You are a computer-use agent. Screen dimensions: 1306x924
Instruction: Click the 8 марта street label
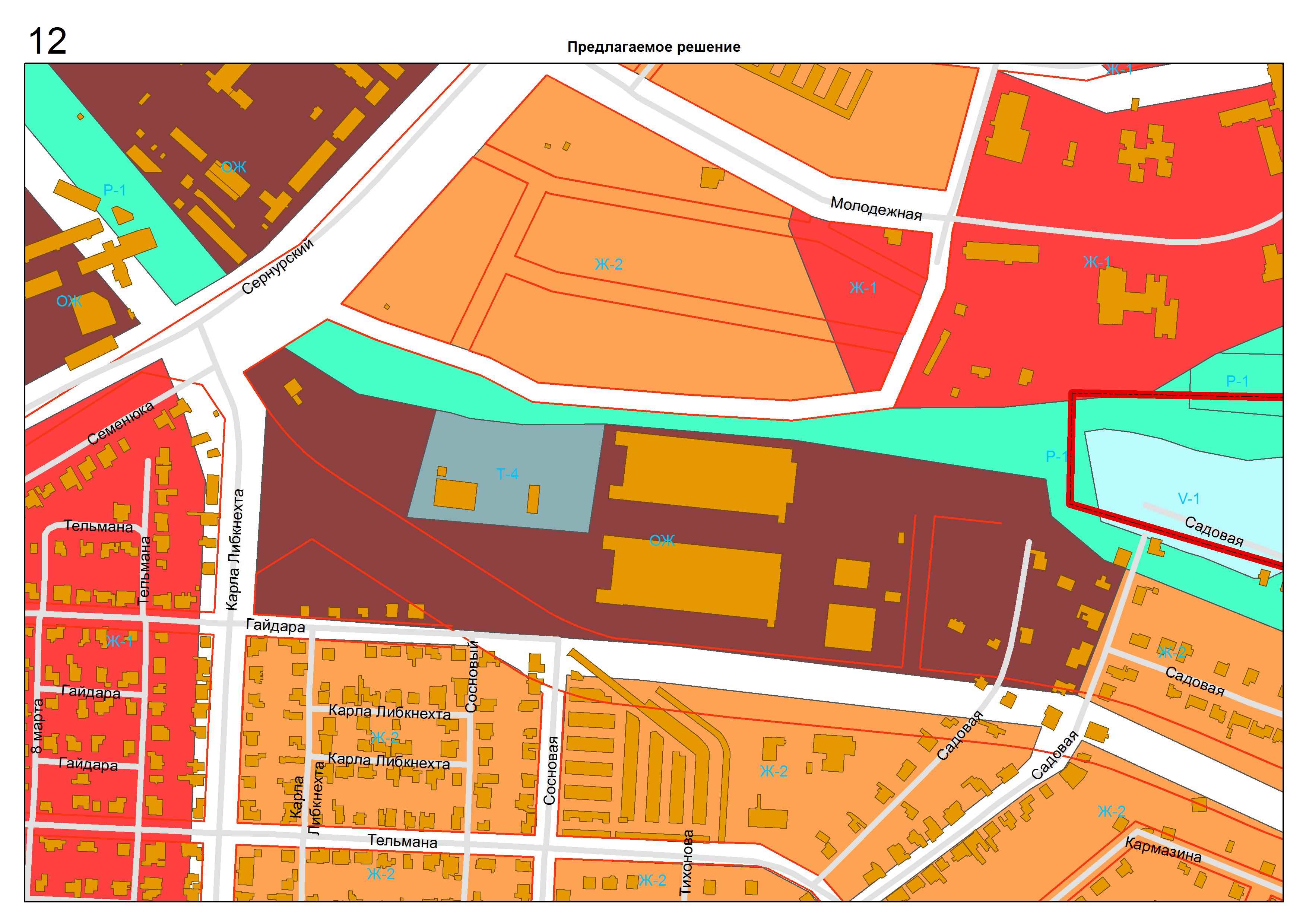37,727
